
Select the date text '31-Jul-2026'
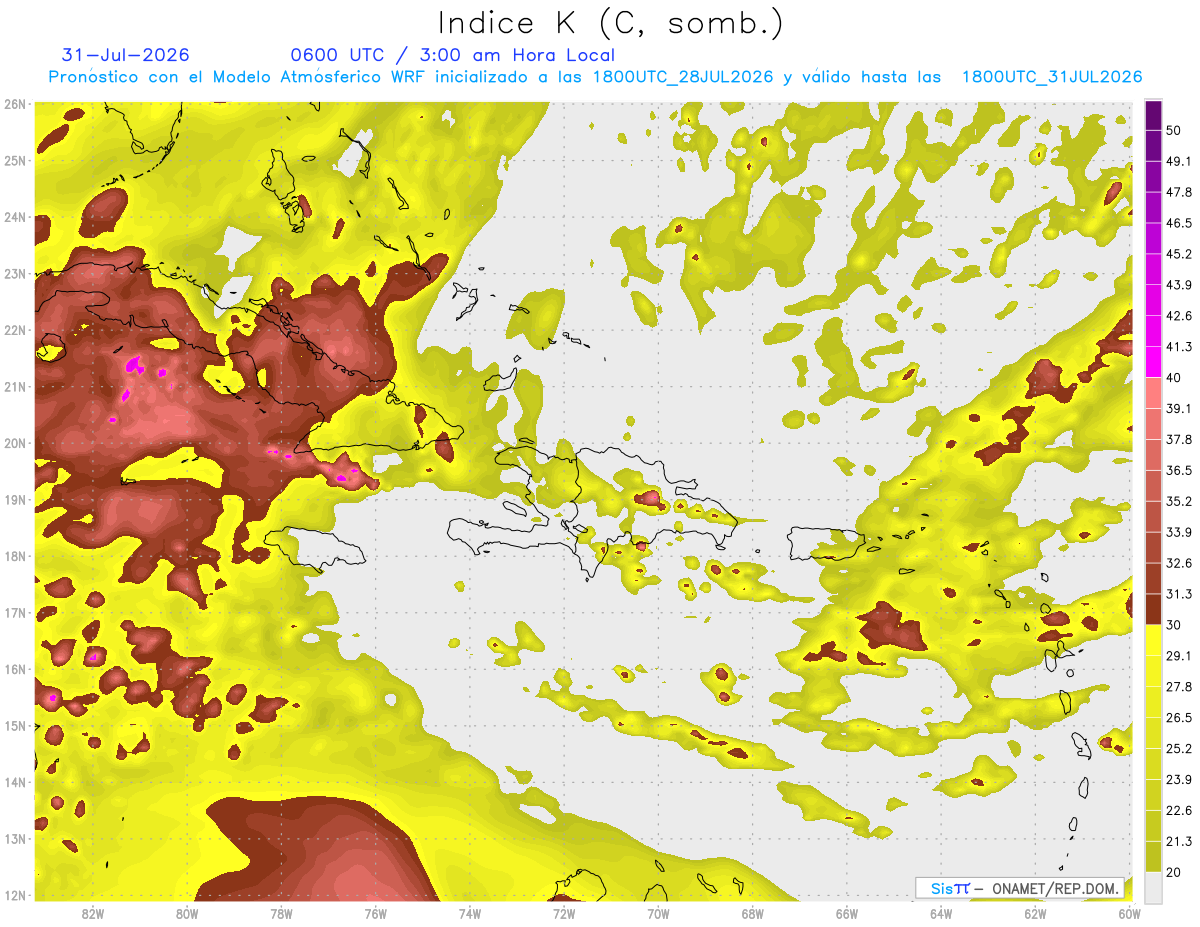click(125, 55)
